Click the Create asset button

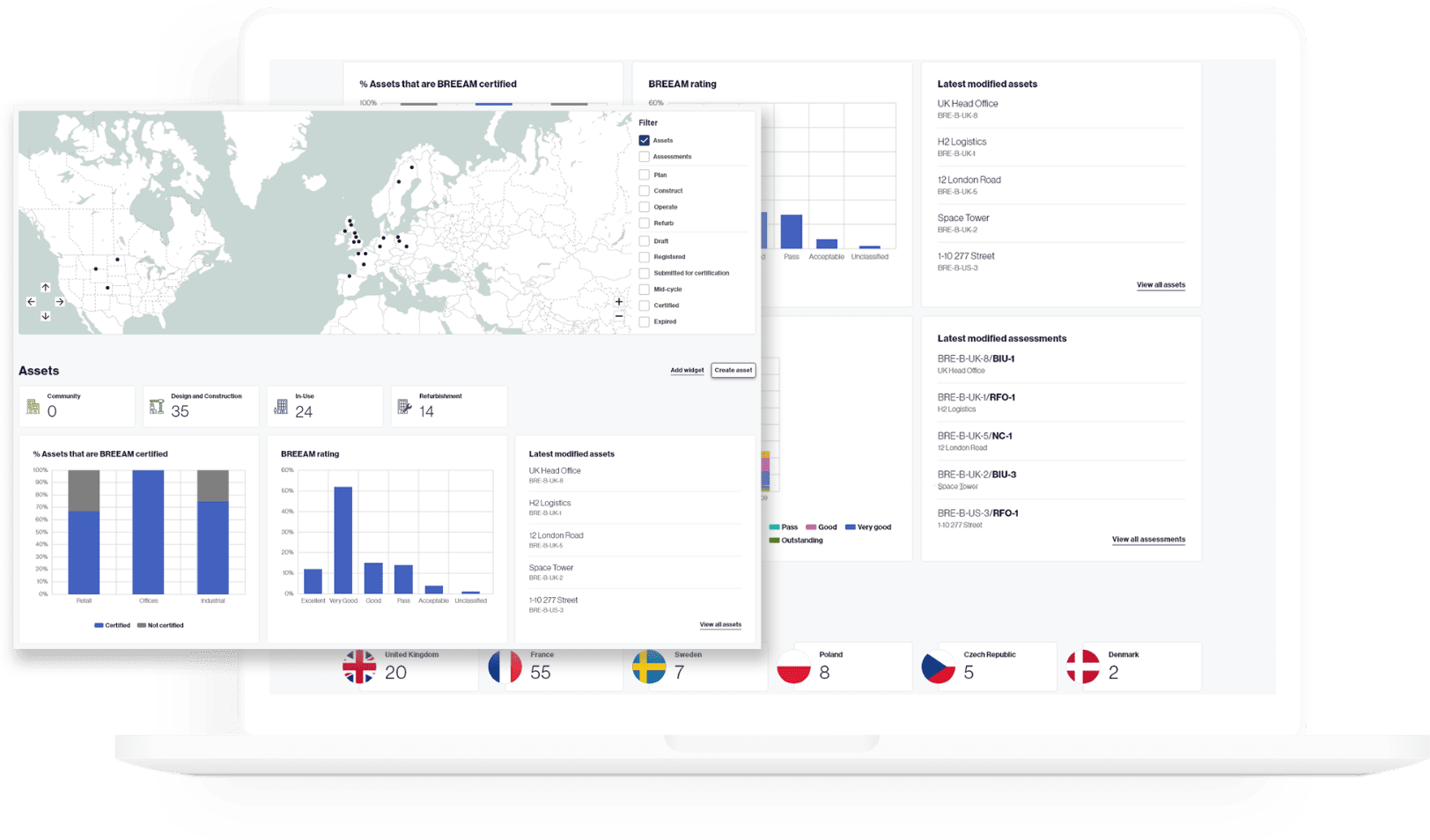733,370
